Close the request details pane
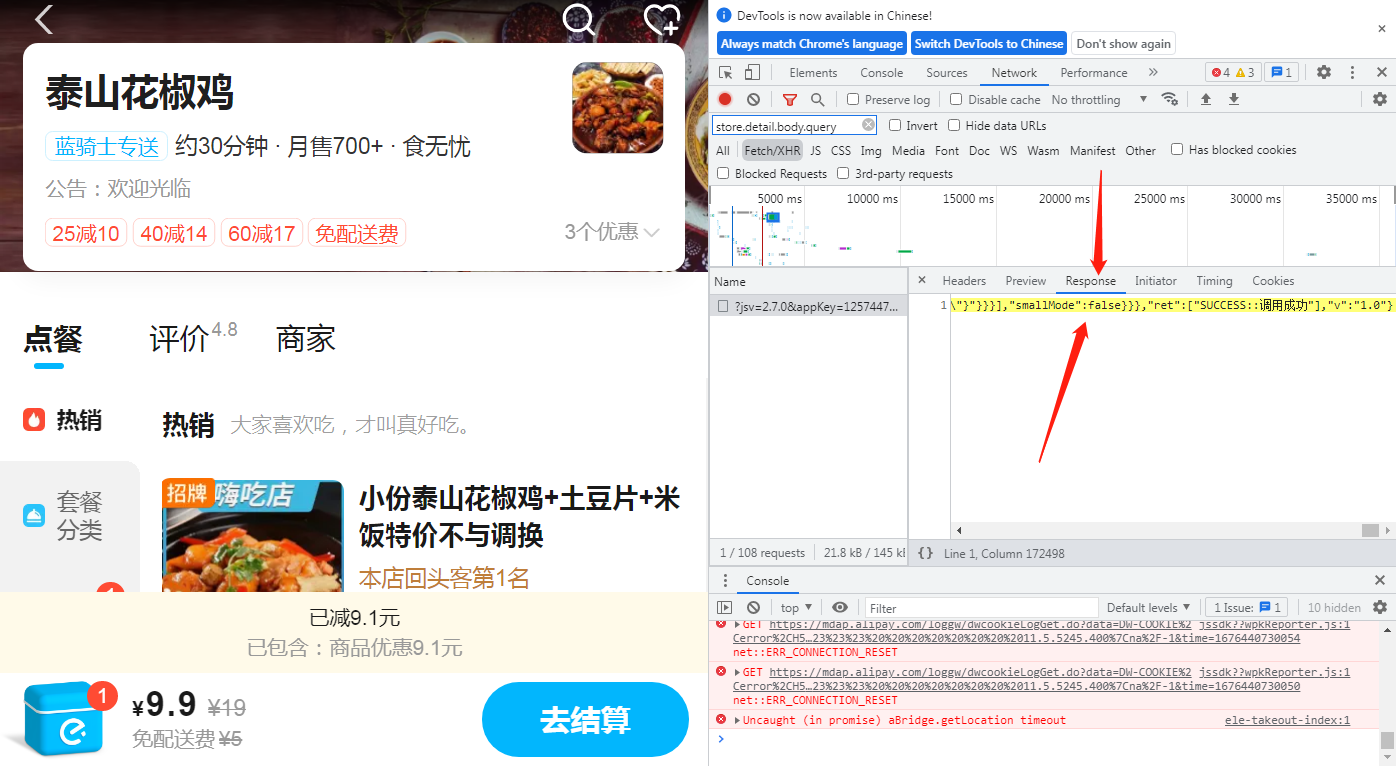The height and width of the screenshot is (766, 1396). [x=922, y=280]
